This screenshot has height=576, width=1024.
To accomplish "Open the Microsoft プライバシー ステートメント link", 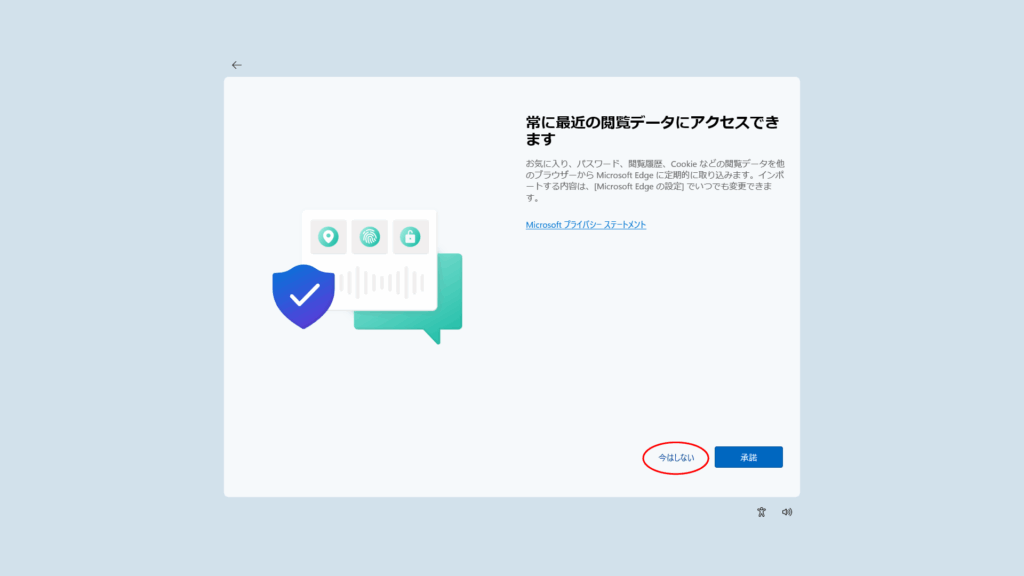I will pos(586,225).
